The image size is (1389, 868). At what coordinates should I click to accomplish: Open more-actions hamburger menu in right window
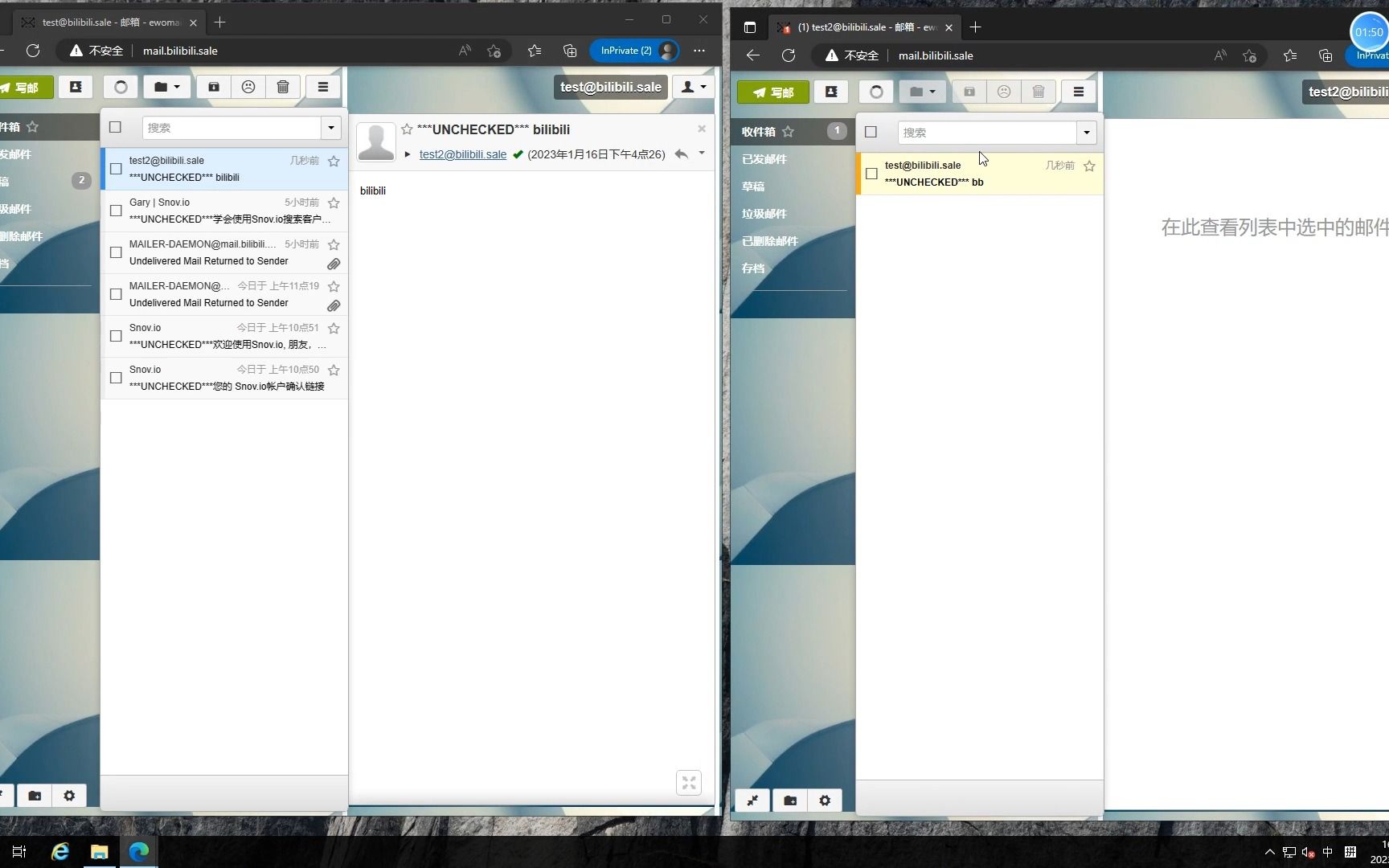coord(1079,92)
